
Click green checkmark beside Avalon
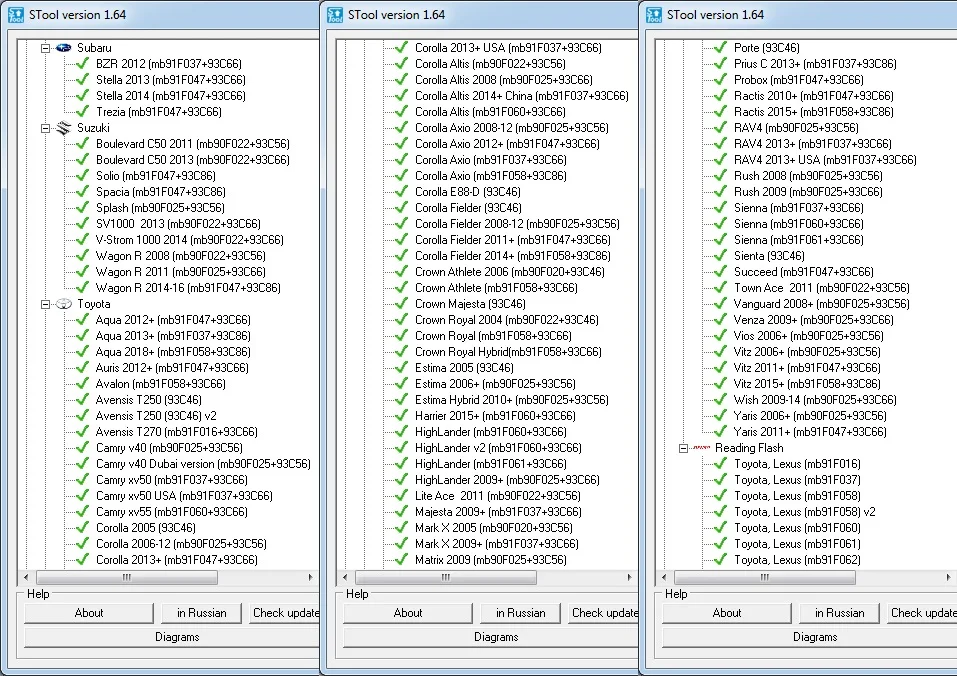point(82,383)
